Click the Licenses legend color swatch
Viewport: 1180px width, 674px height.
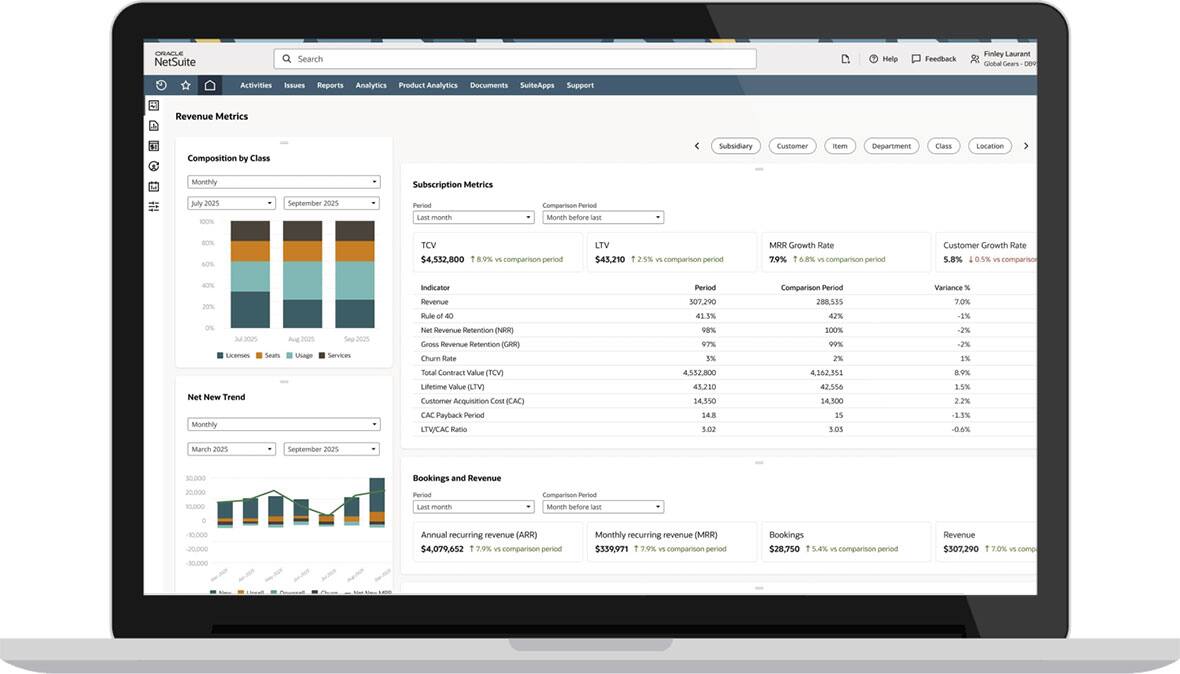click(x=220, y=355)
